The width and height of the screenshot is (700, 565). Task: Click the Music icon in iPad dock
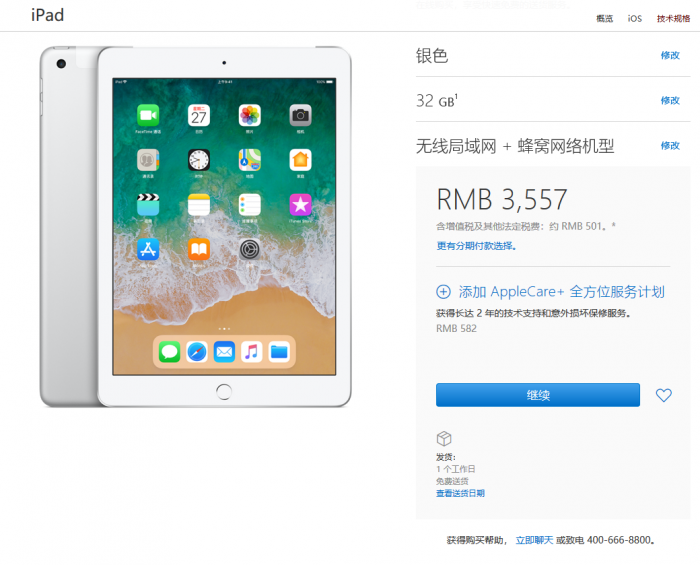pos(252,352)
